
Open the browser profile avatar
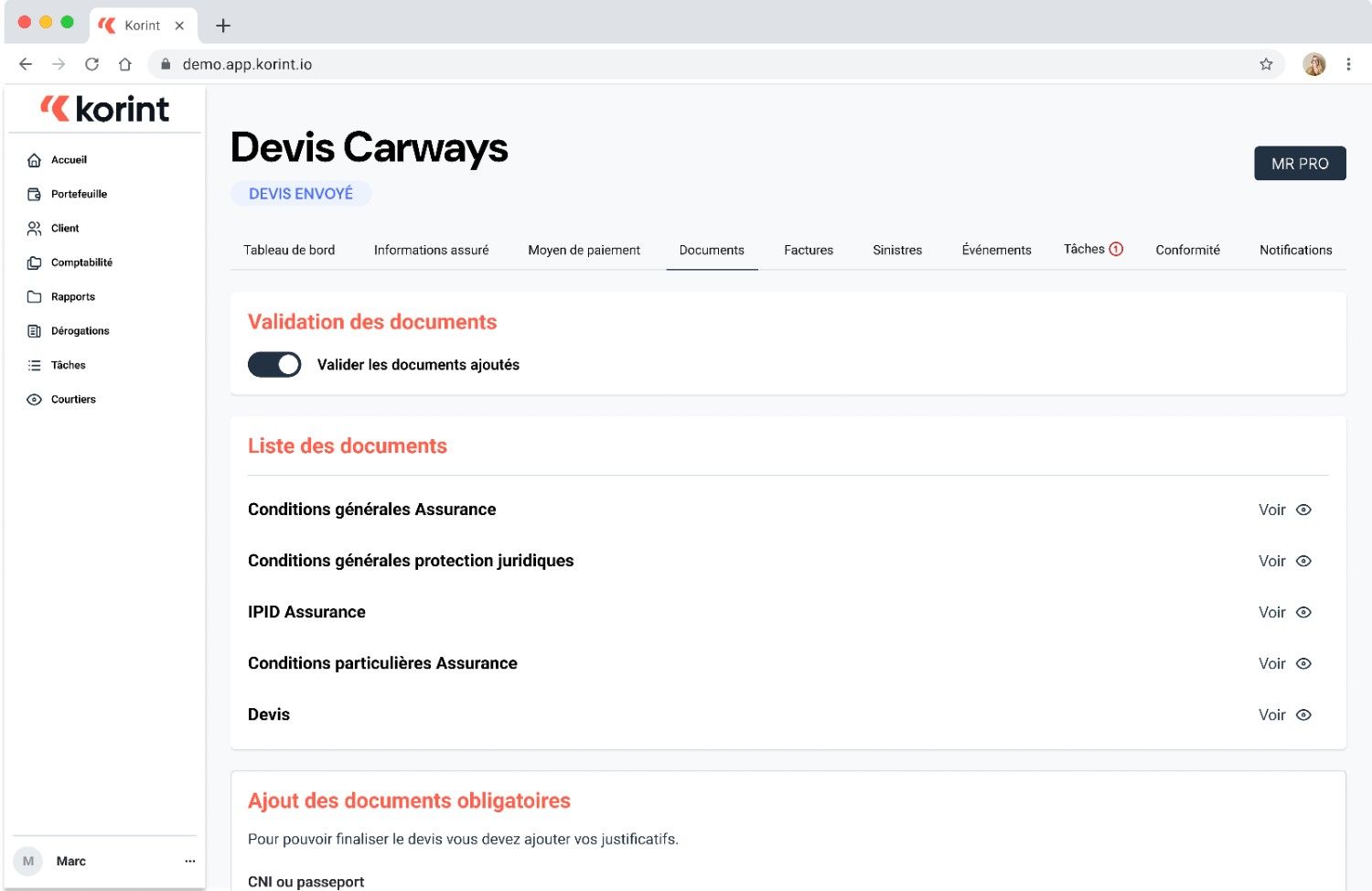point(1314,64)
